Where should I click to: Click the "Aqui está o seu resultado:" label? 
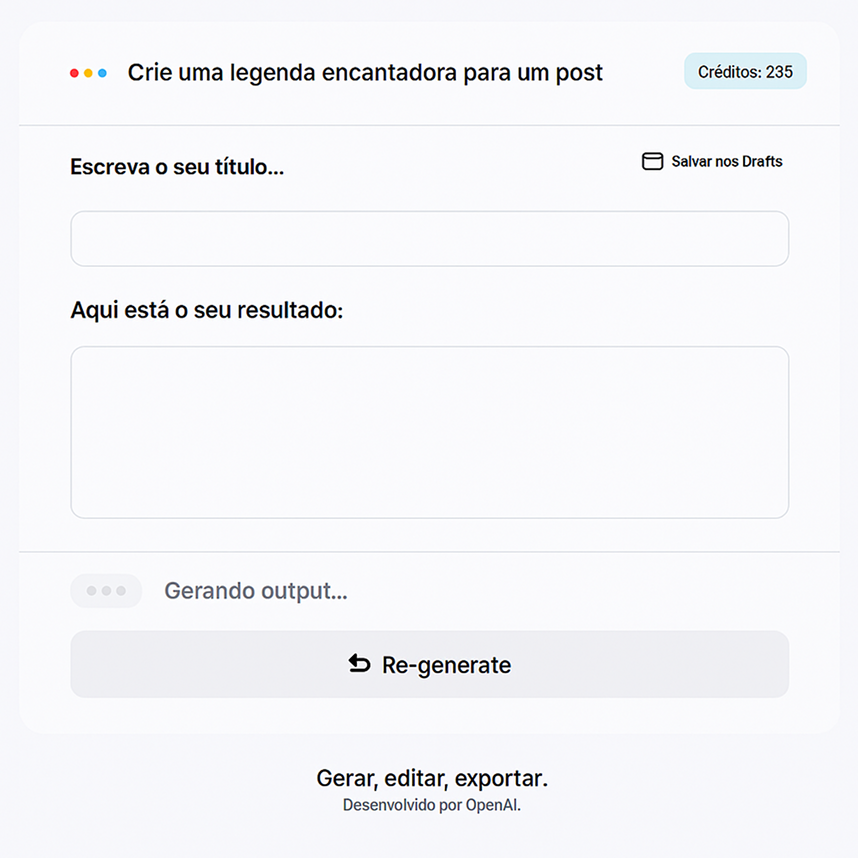pos(206,310)
